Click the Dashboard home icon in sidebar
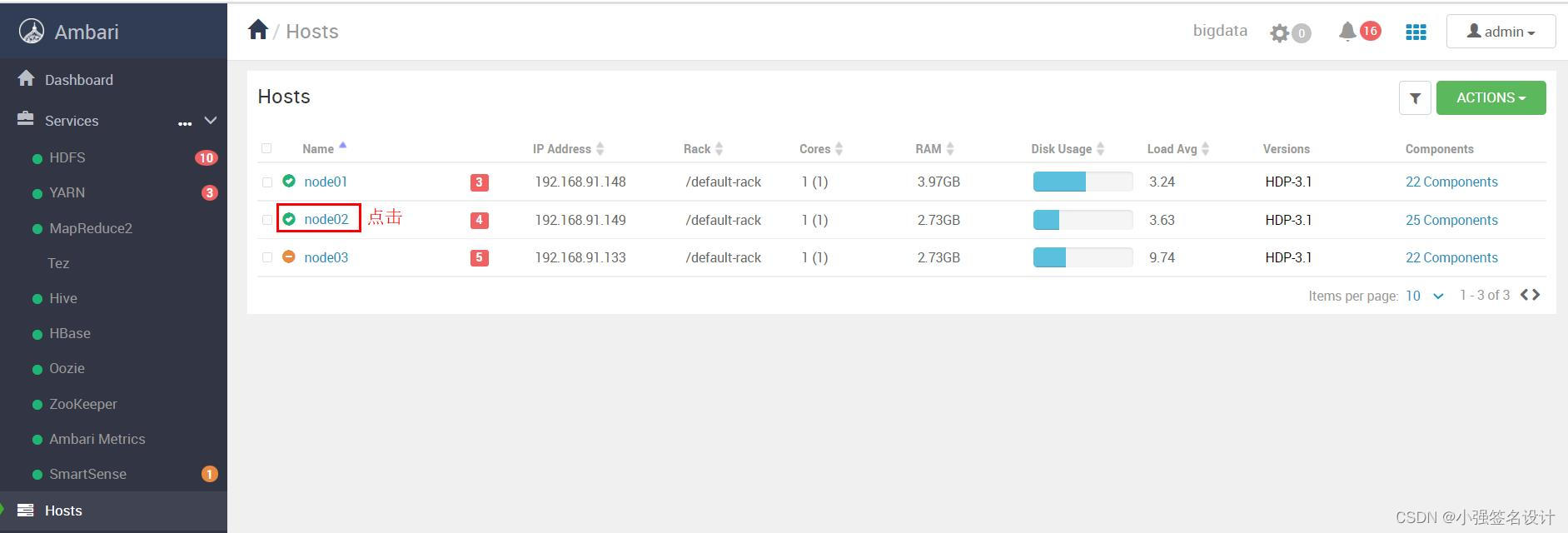The image size is (1568, 533). pyautogui.click(x=26, y=78)
